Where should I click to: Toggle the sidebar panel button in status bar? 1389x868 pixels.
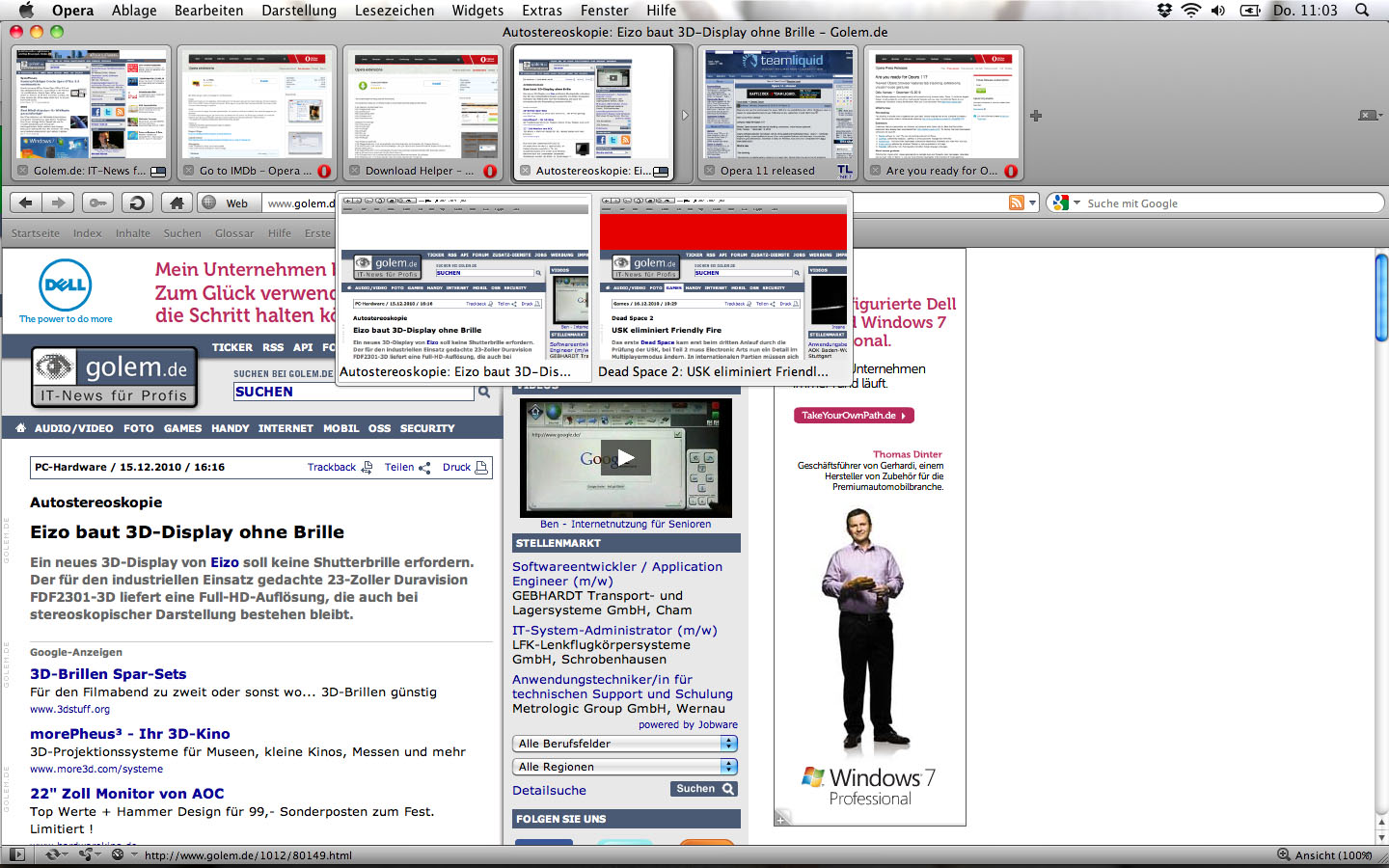pyautogui.click(x=16, y=854)
